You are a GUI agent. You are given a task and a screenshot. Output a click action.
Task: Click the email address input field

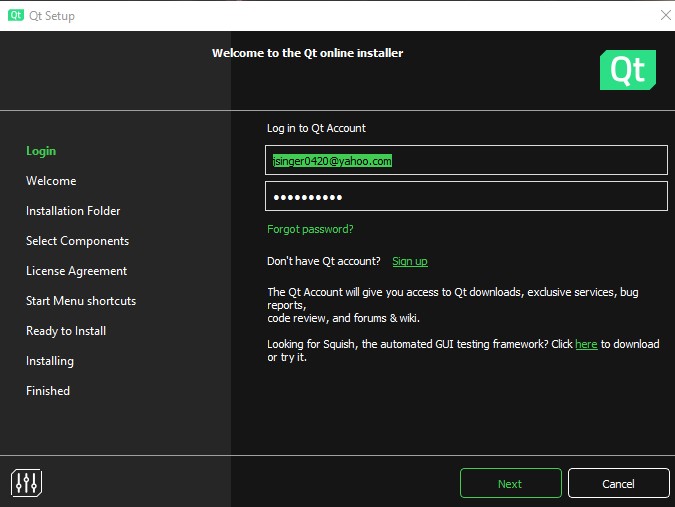point(466,160)
